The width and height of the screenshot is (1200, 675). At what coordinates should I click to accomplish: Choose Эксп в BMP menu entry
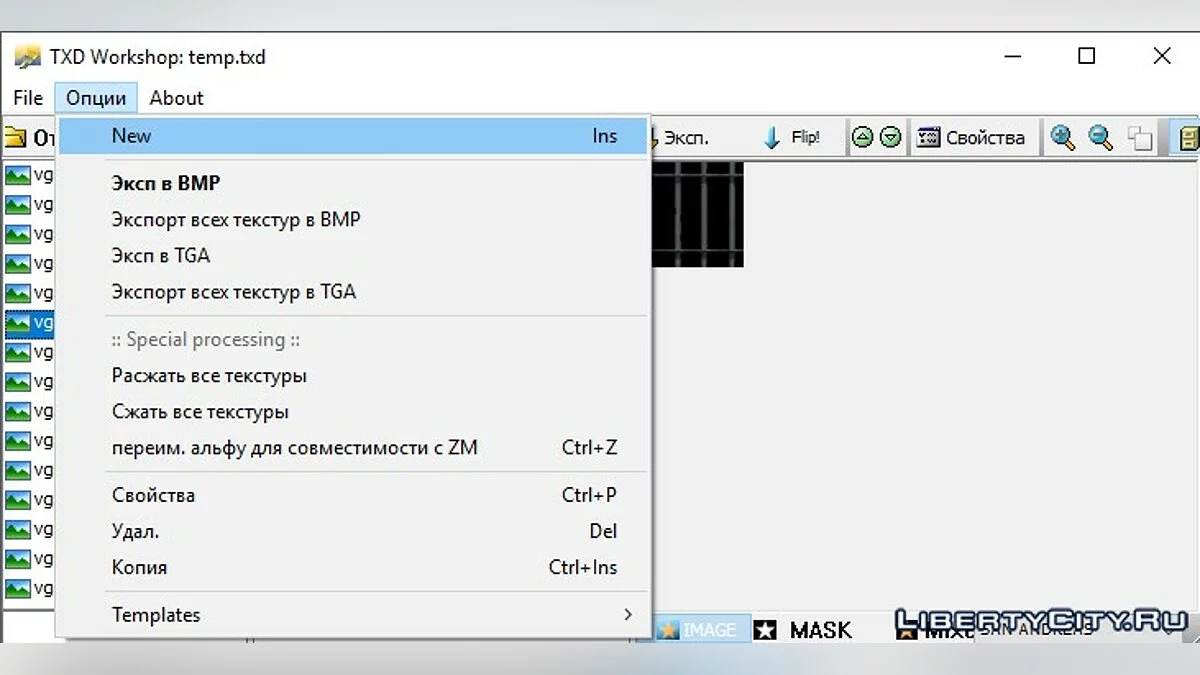[x=166, y=184]
